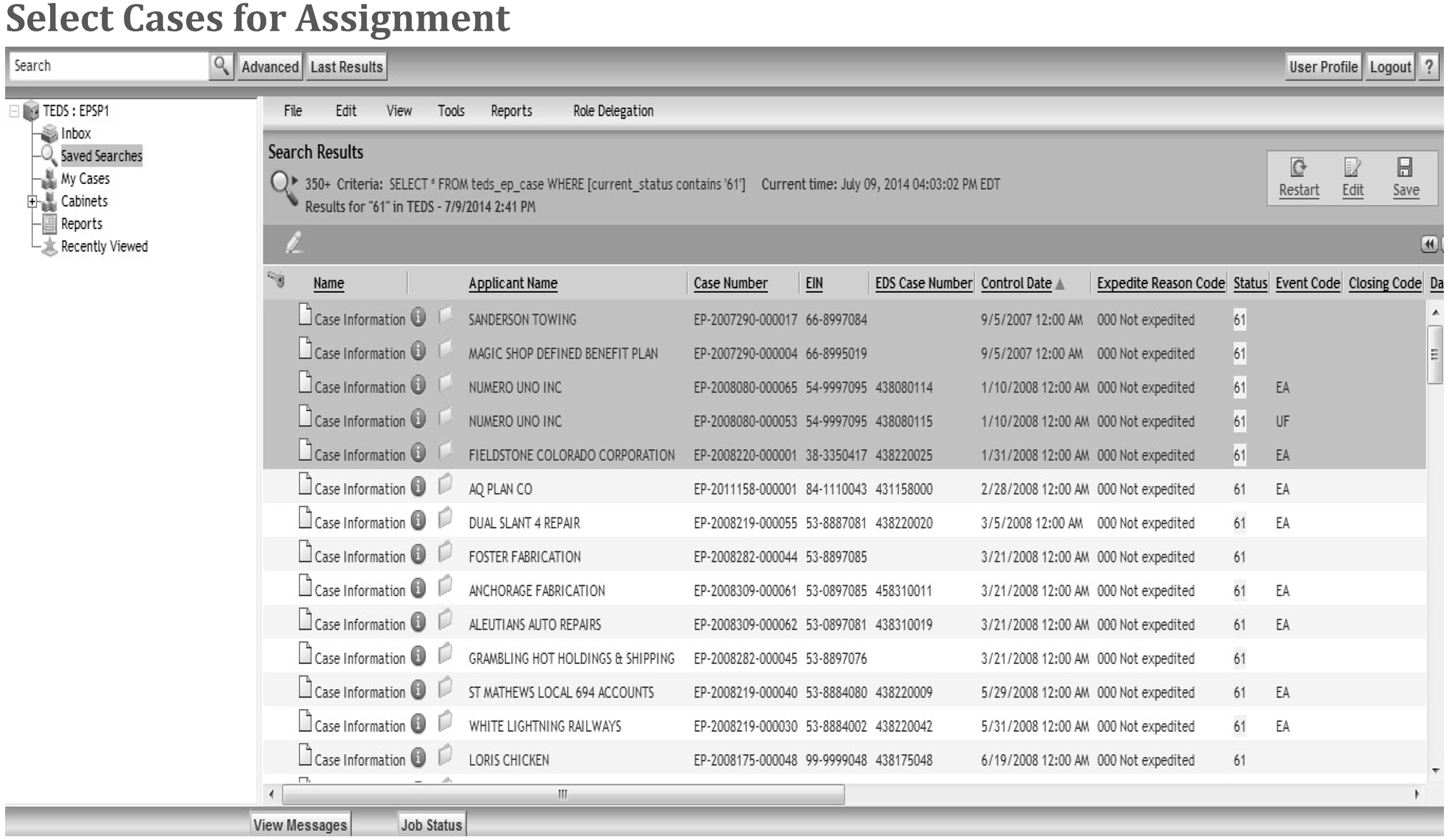Viewport: 1449px width, 840px height.
Task: Click document icon for AQ PLAN CO row
Action: coord(305,485)
